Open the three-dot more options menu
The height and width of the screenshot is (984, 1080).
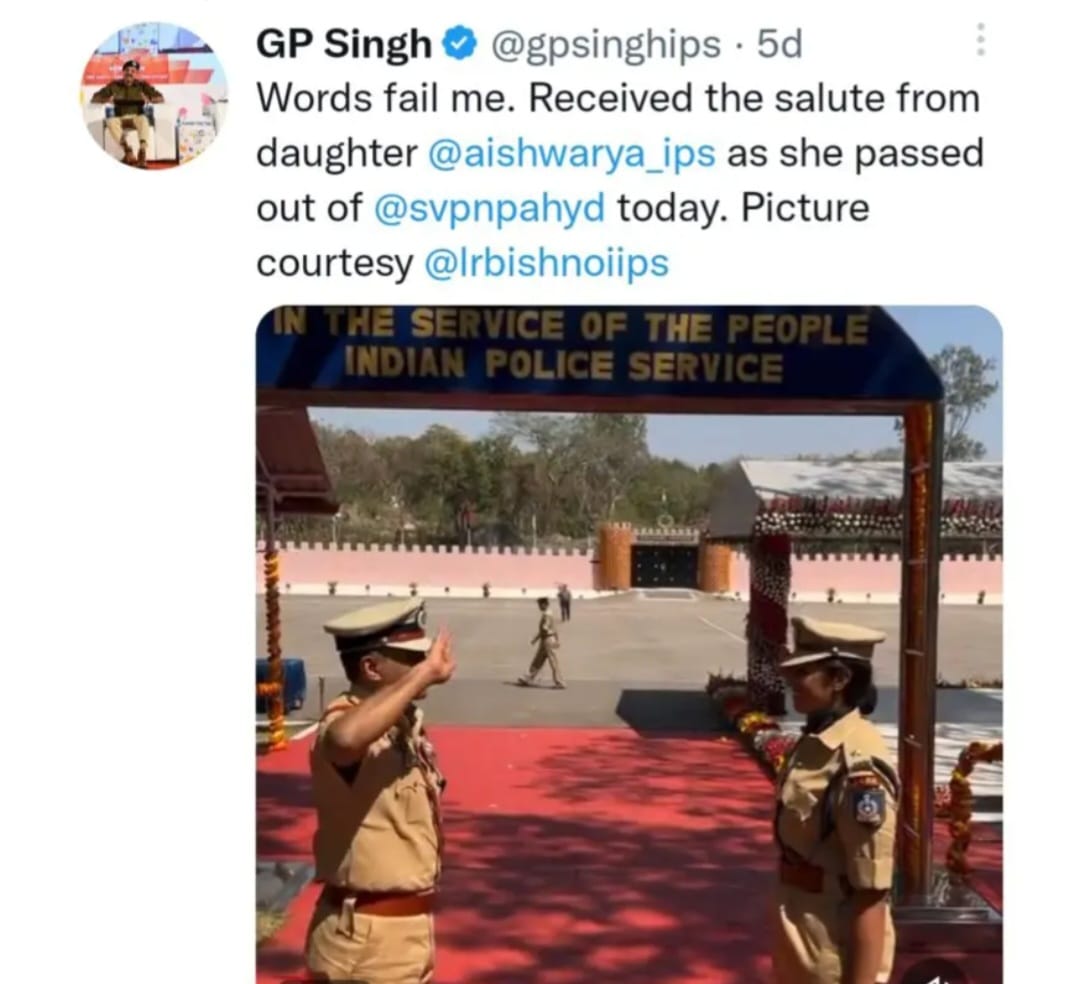[981, 39]
